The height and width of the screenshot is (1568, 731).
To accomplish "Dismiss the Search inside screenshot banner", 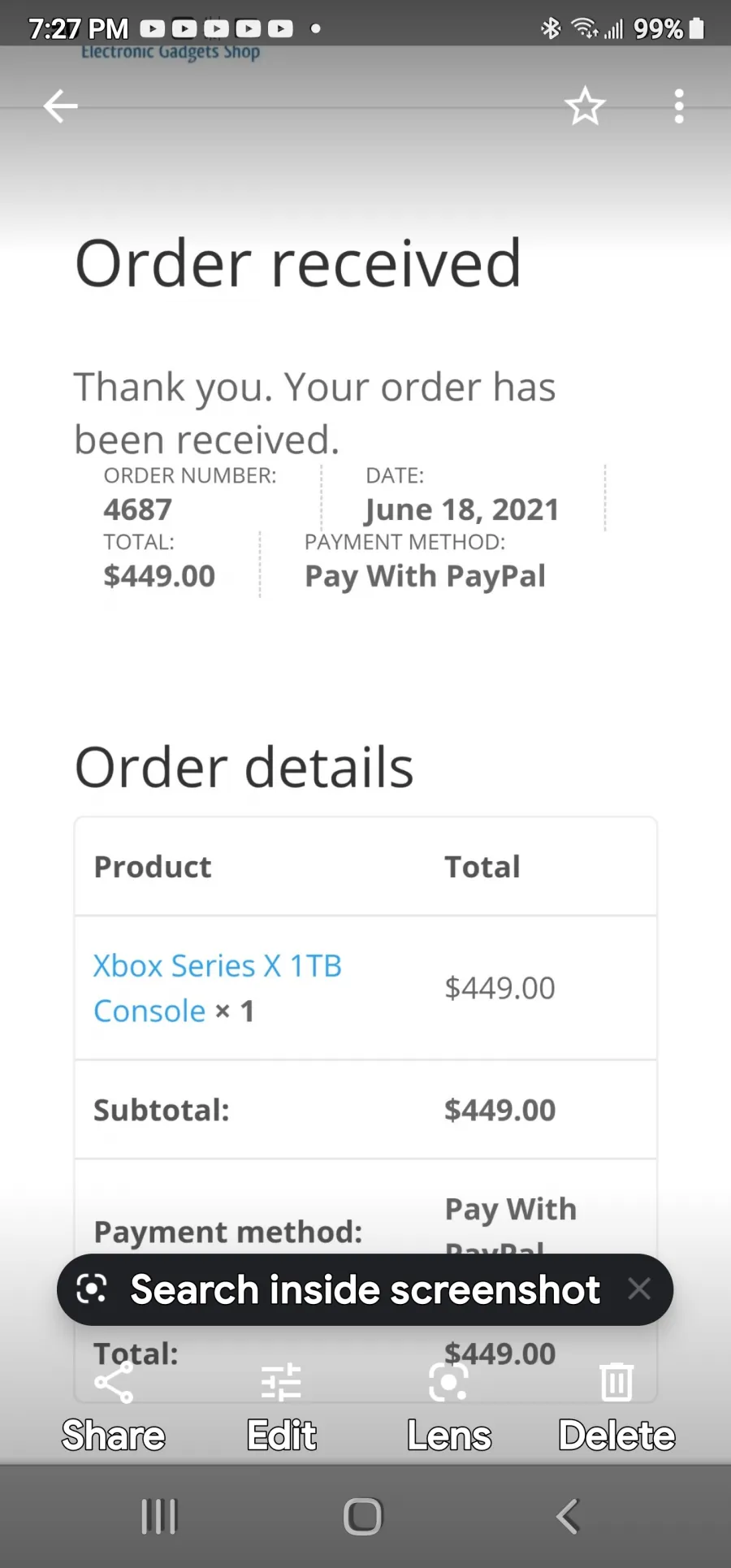I will point(639,1289).
